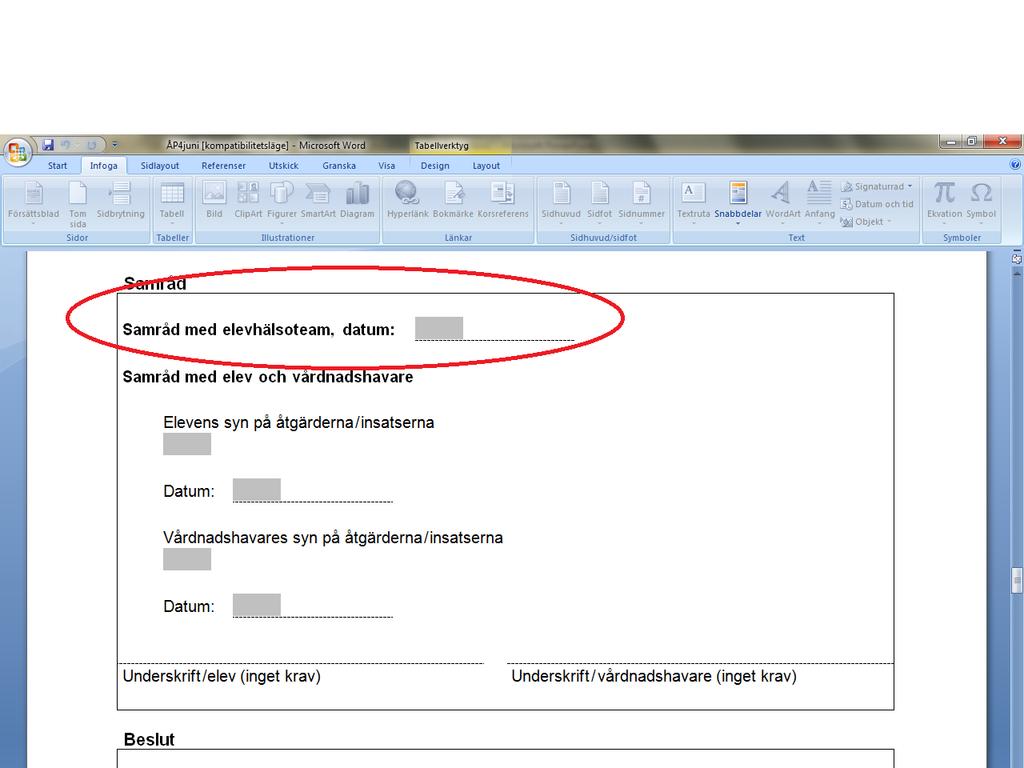Click the Datum field under Elevens syn

pyautogui.click(x=257, y=490)
